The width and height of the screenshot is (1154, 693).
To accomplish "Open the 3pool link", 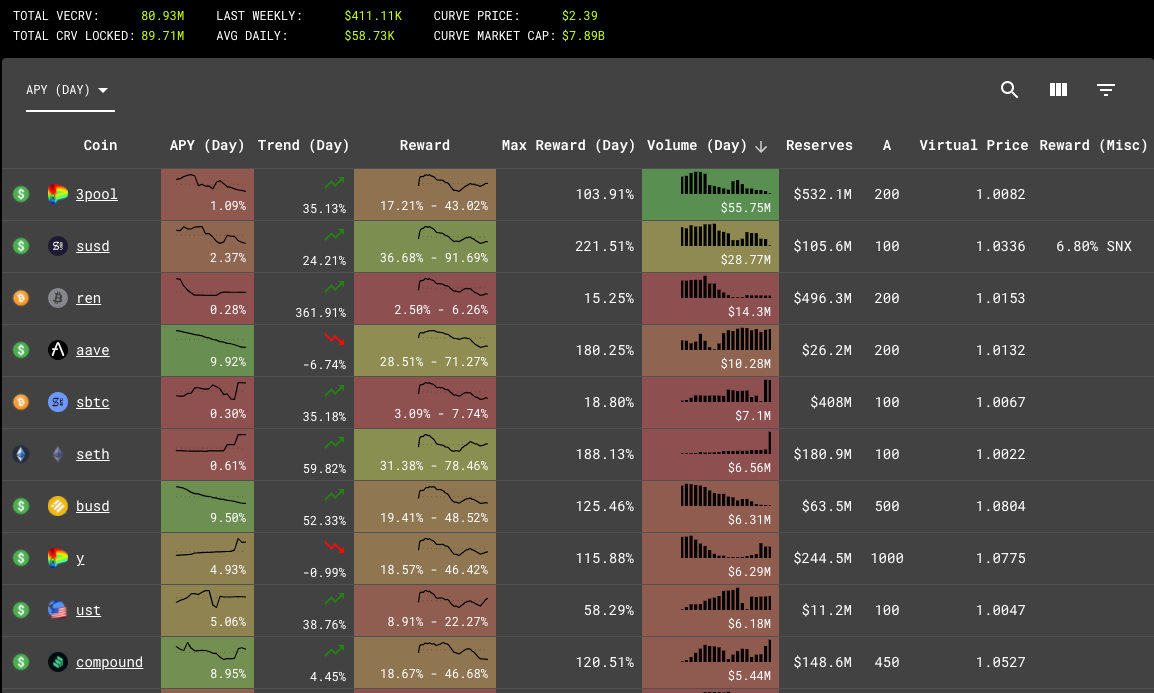I will pos(96,194).
